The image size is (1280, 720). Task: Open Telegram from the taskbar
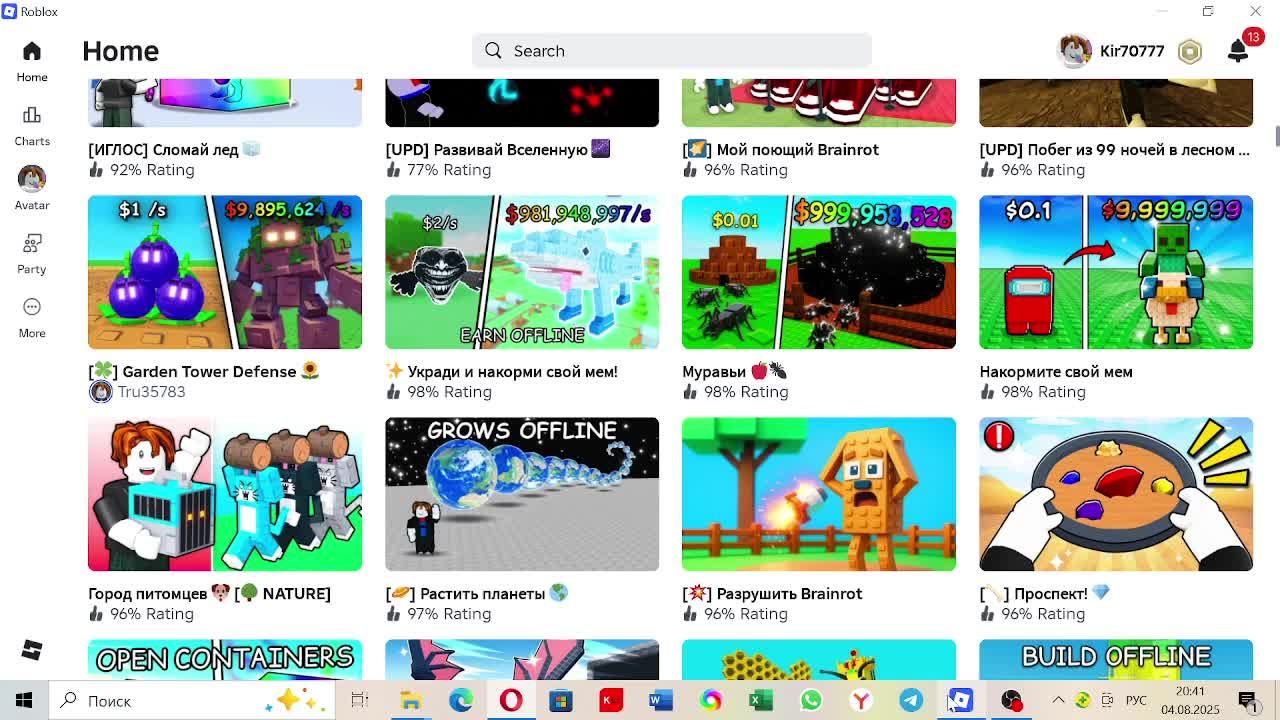click(x=910, y=700)
